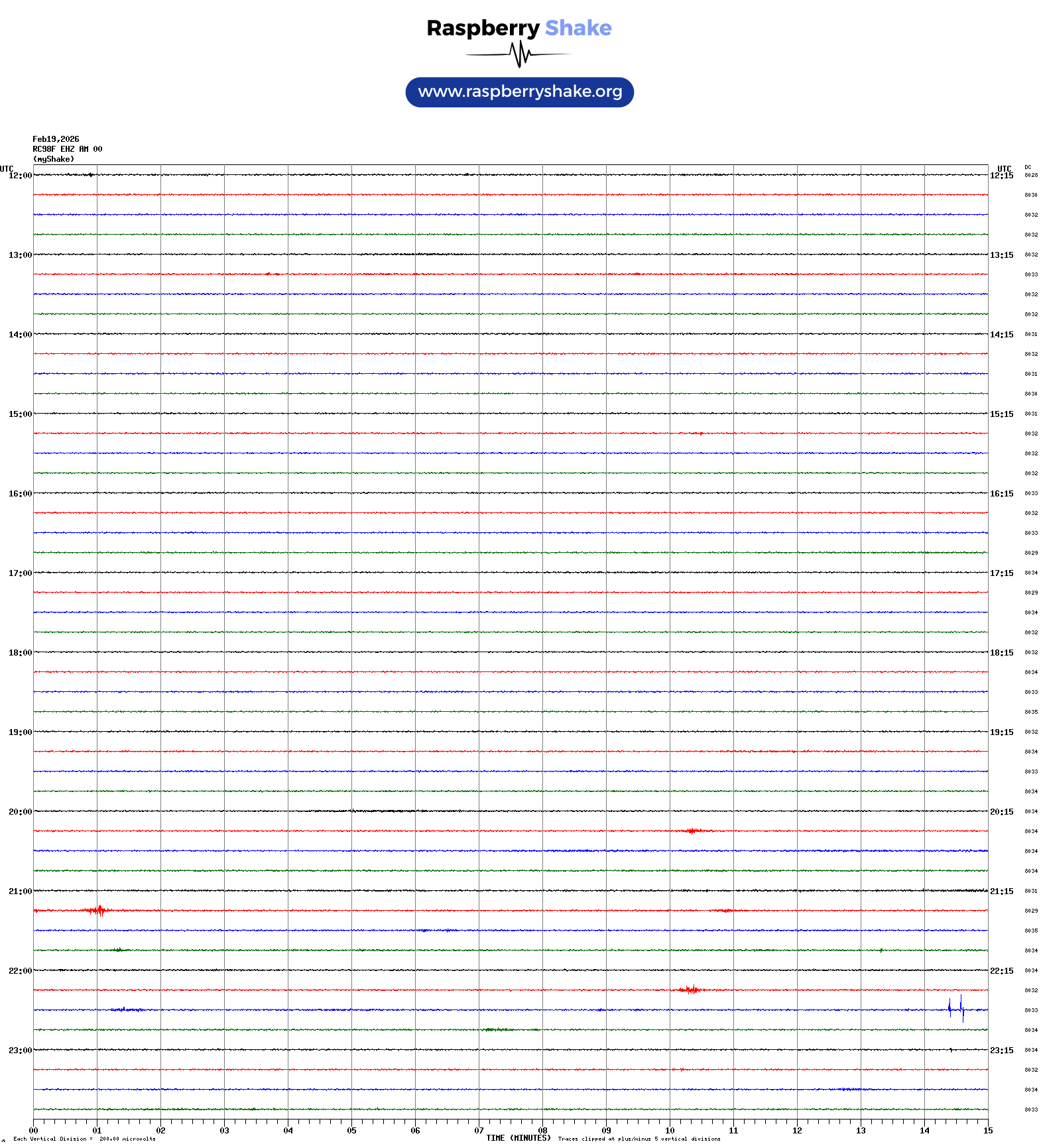Click the Feb19,2026 date label
Screen dimensions: 1041x1148
[56, 139]
